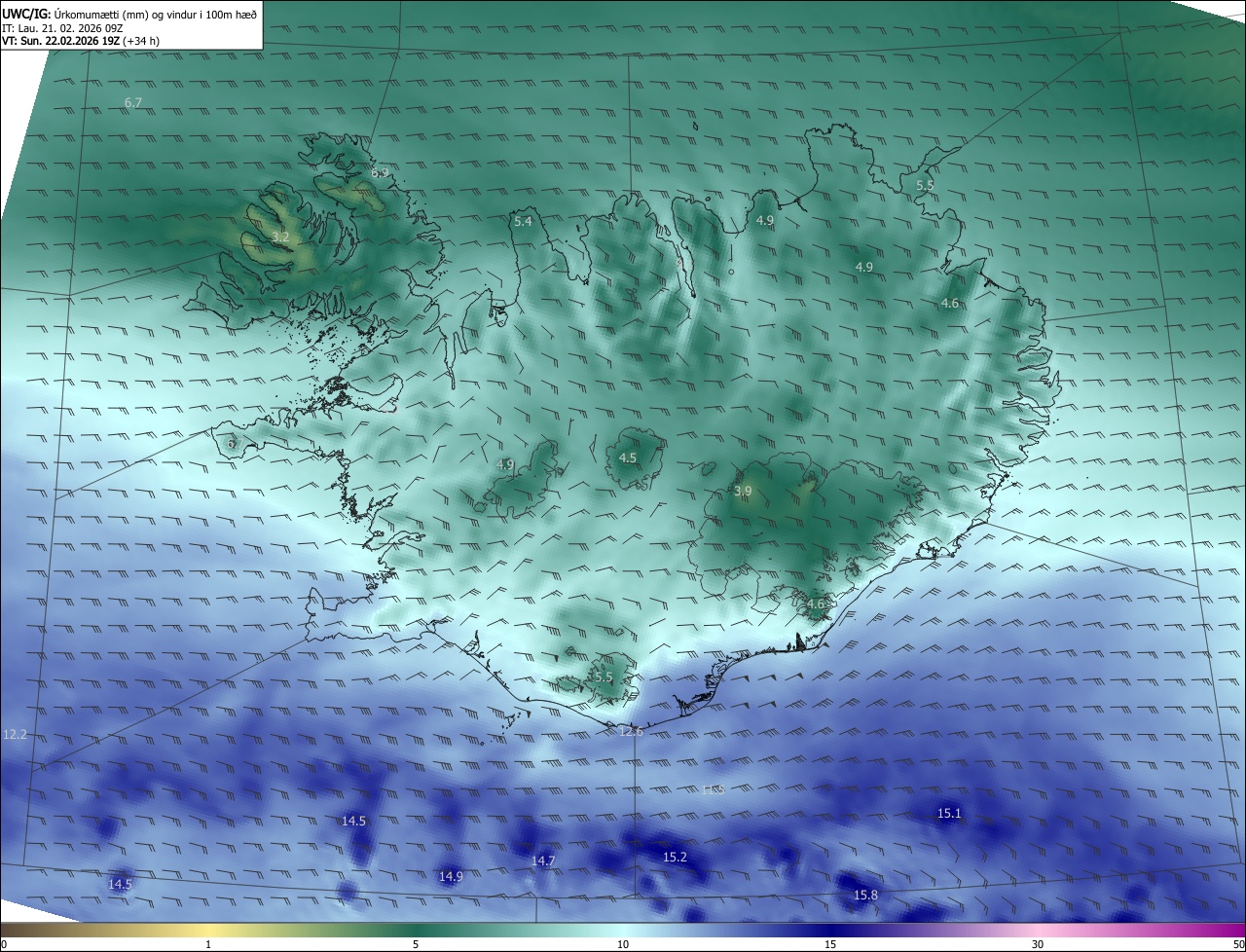
Task: Click the 14.7 value label
Action: pyautogui.click(x=543, y=860)
